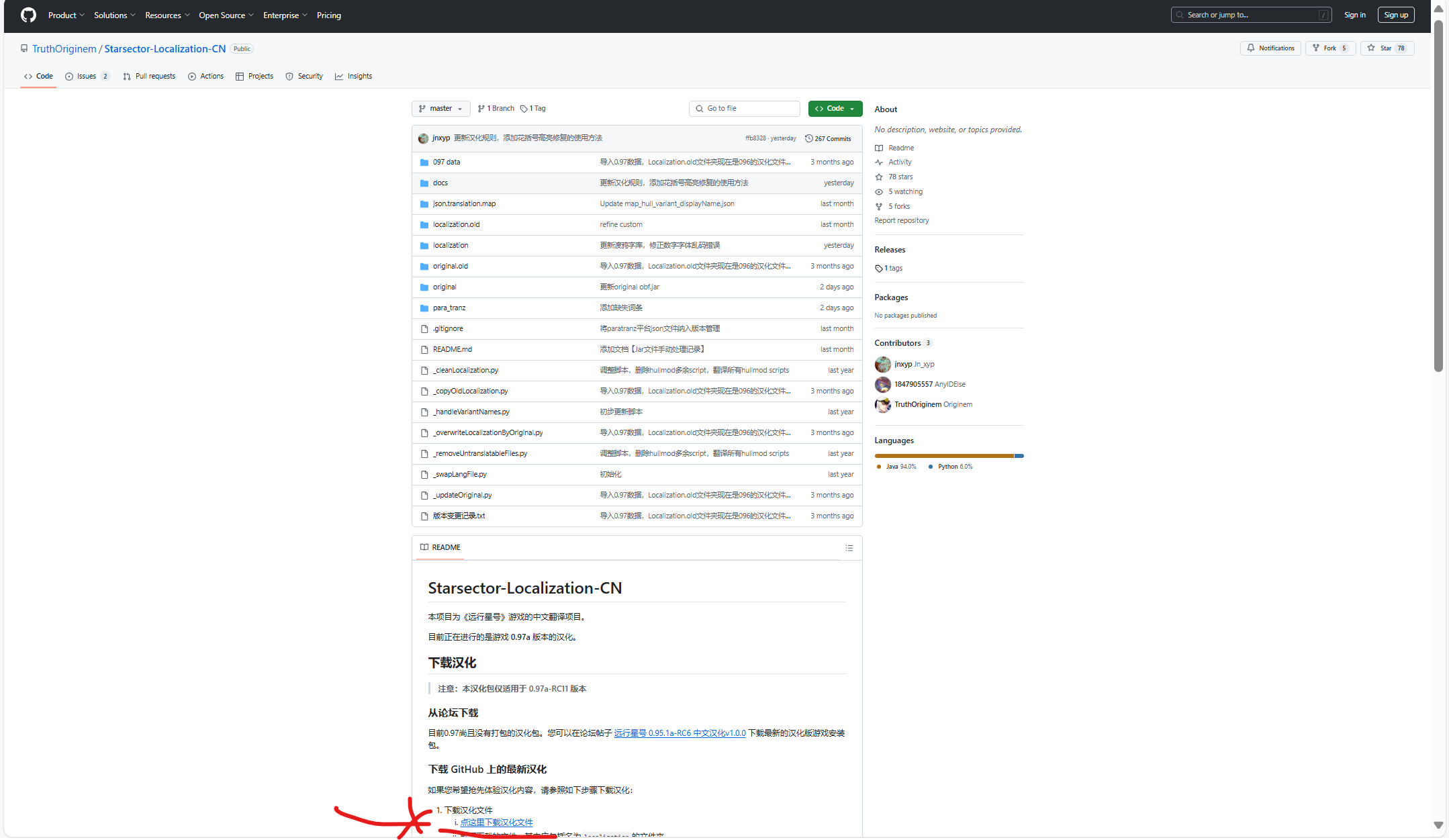Click the README outline list icon

(849, 548)
